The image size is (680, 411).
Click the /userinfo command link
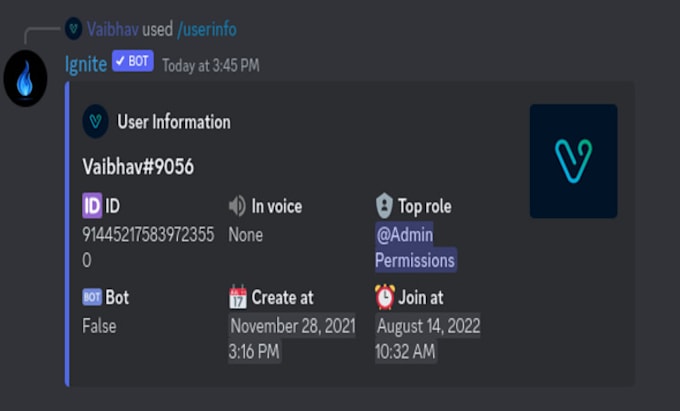(x=206, y=29)
